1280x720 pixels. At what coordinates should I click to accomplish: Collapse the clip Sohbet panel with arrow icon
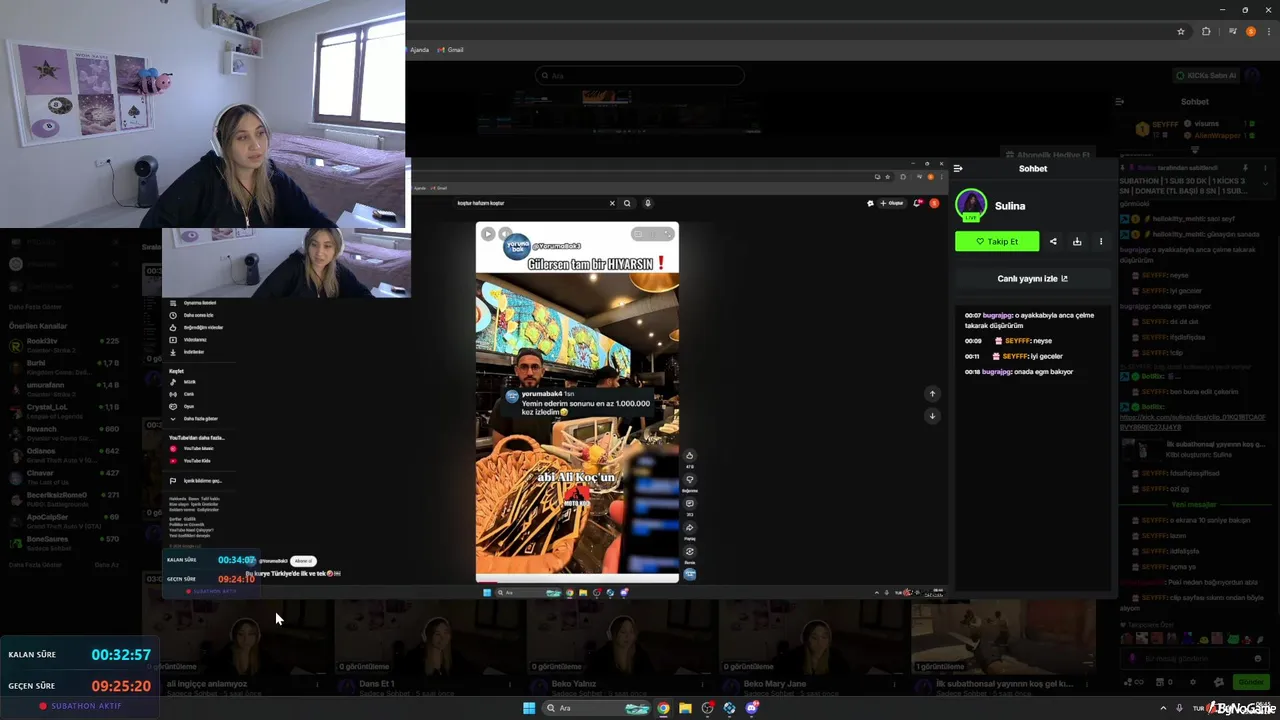pyautogui.click(x=958, y=168)
